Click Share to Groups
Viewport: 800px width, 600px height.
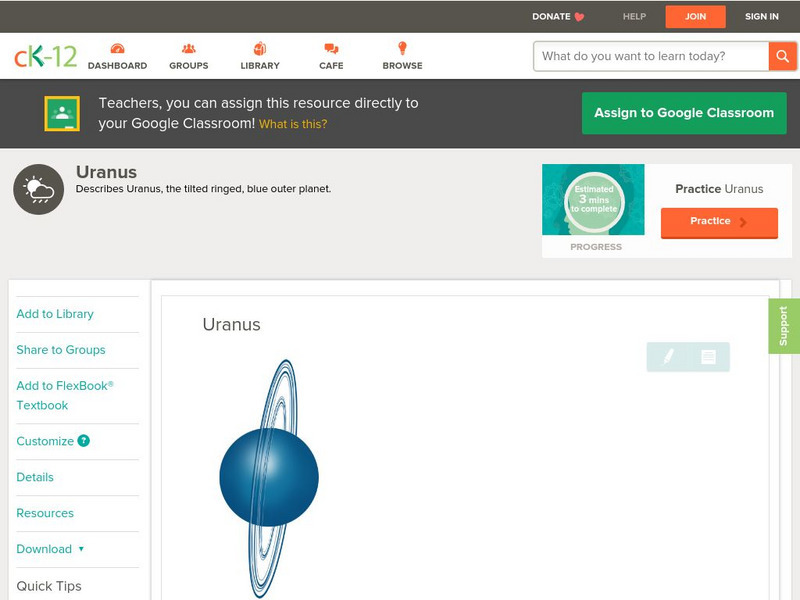click(61, 350)
